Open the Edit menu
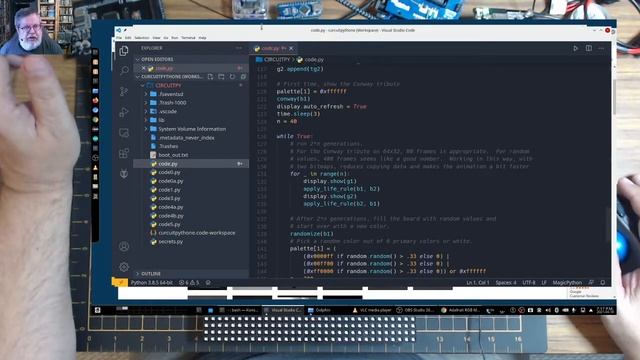 [128, 38]
